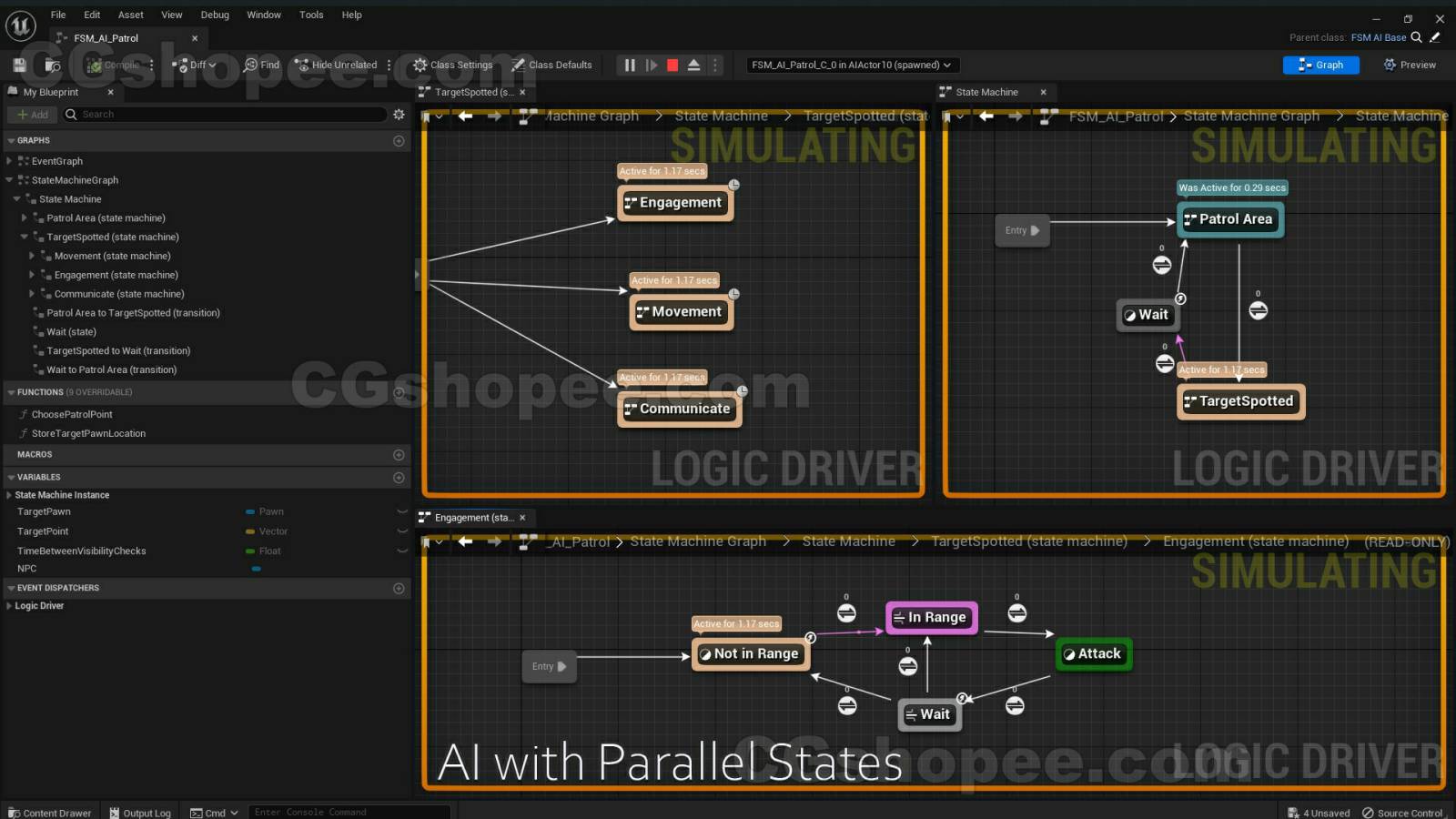Collapse the StateMachineGraph tree item

(x=9, y=180)
